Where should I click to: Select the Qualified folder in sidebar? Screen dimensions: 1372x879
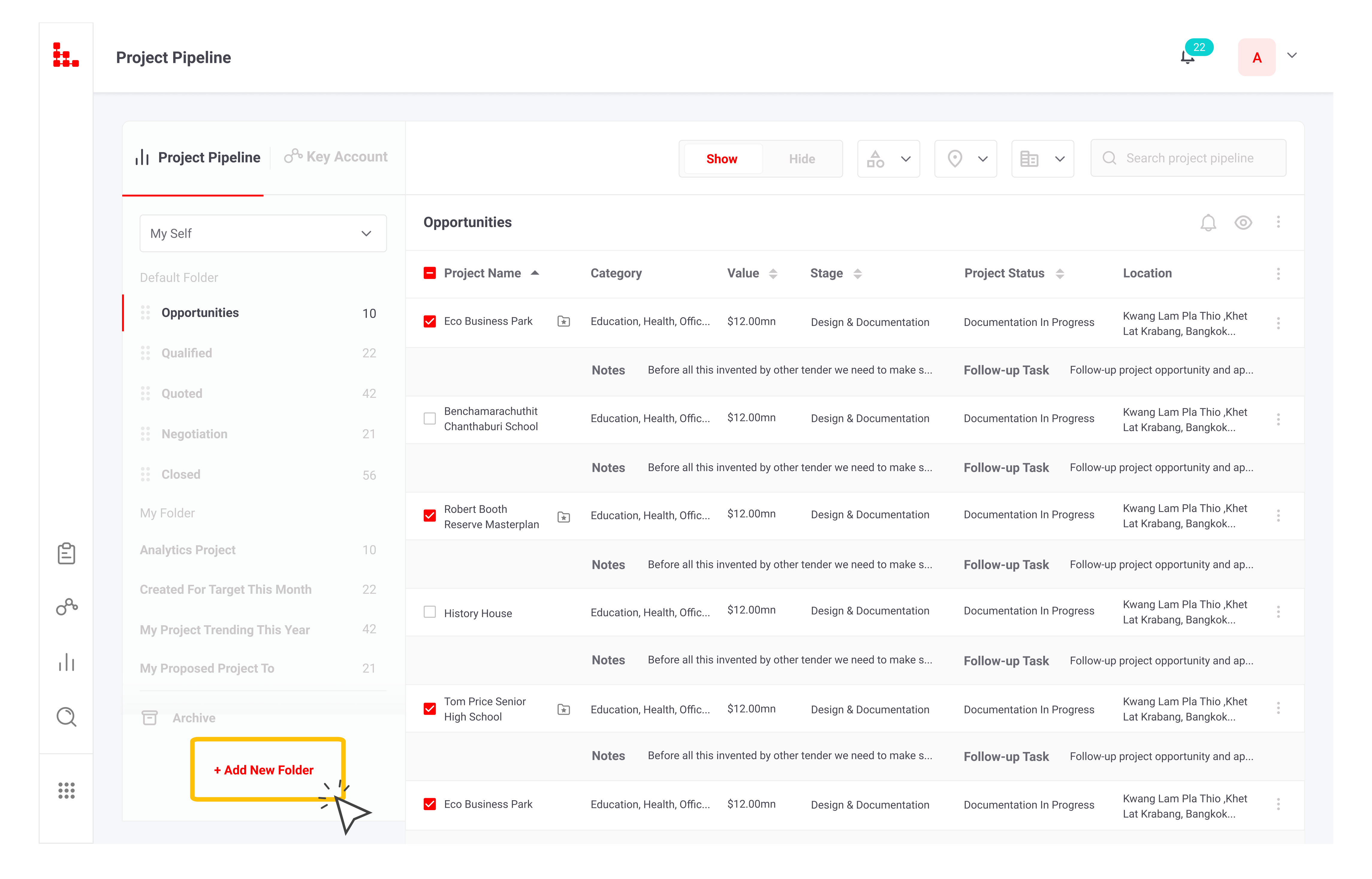(187, 353)
